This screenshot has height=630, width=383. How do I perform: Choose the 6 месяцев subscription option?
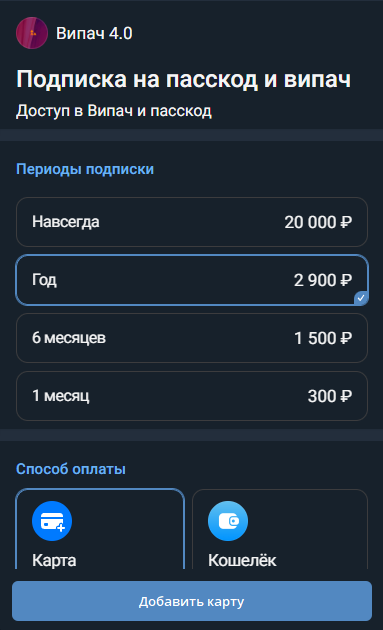[192, 338]
